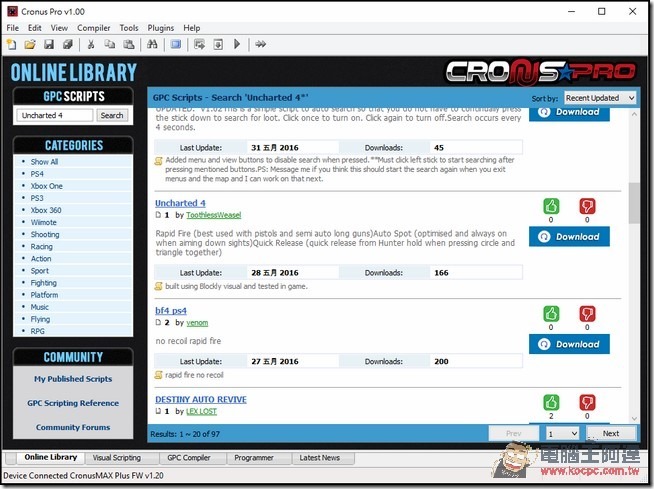Open Community Forums
Screen dimensions: 654x489
73,427
